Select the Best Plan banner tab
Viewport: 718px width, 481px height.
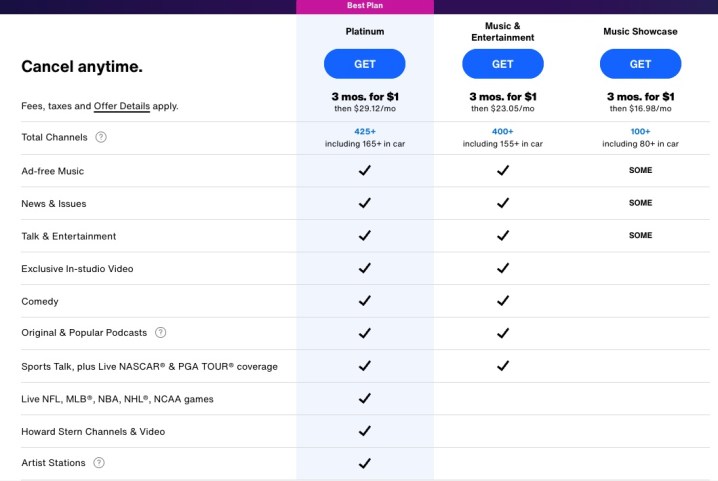pos(364,6)
